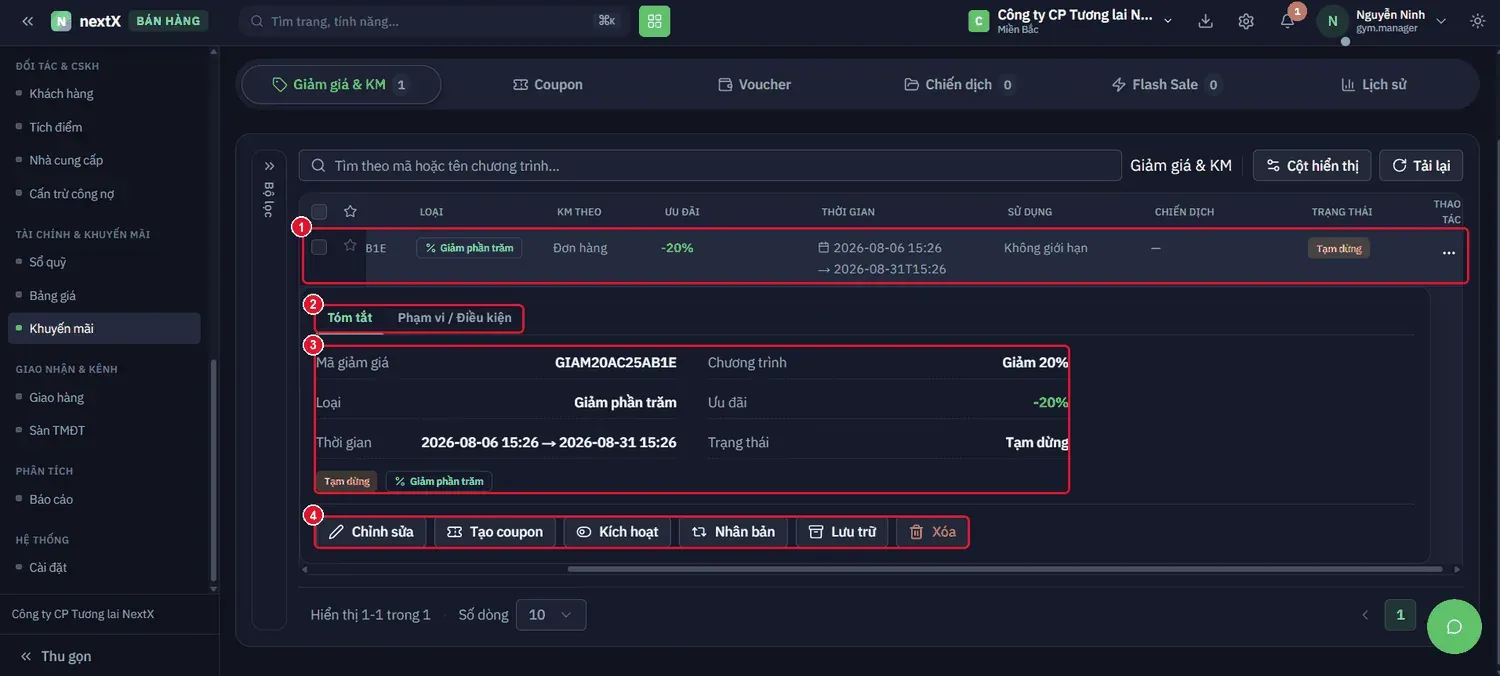Click the user avatar N

1333,21
